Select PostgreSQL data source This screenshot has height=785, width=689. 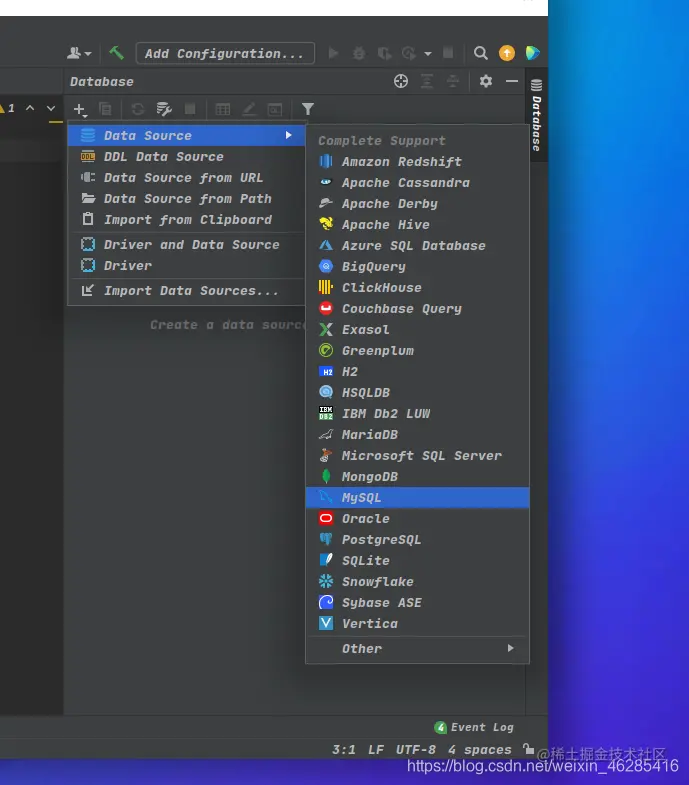tap(417, 540)
